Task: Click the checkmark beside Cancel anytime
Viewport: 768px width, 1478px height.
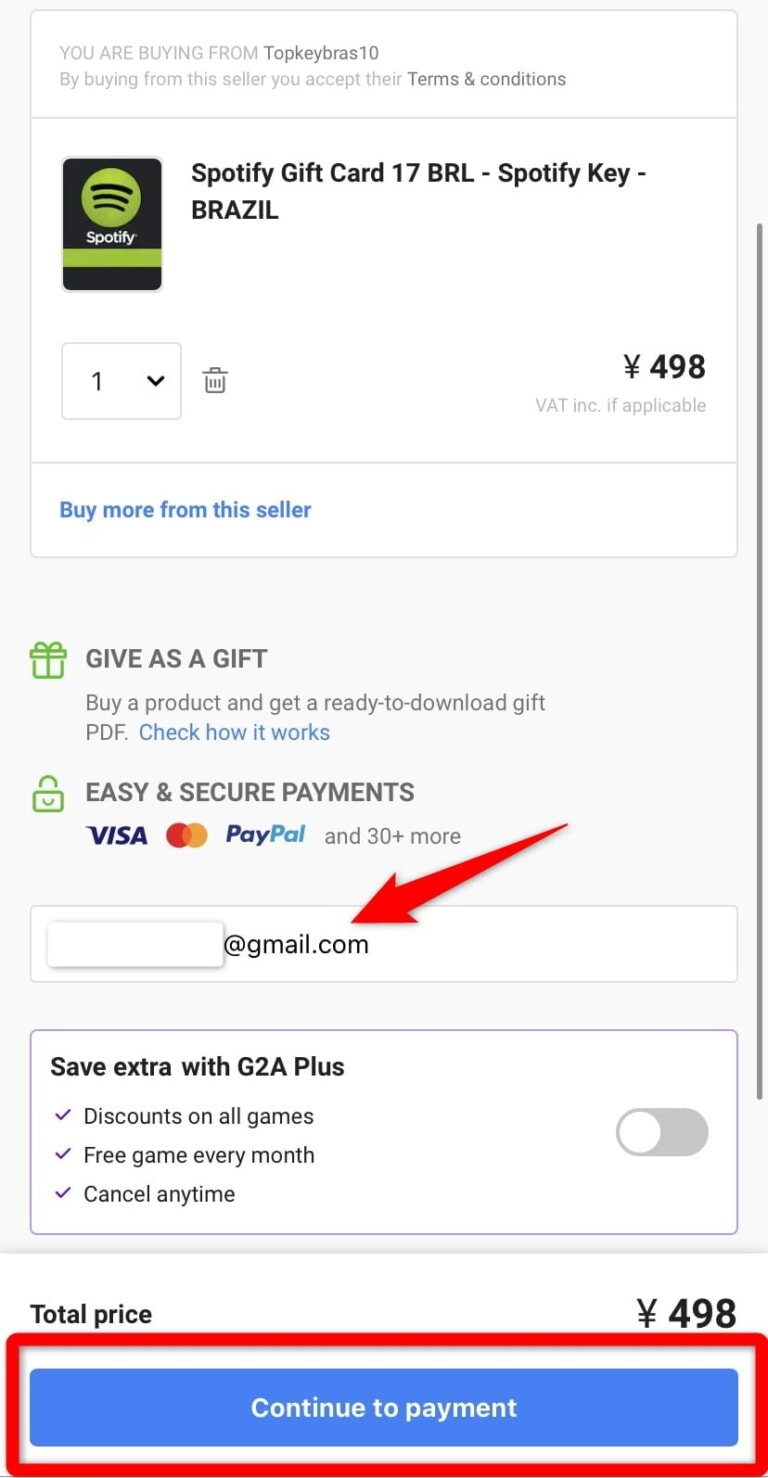Action: pyautogui.click(x=63, y=1193)
